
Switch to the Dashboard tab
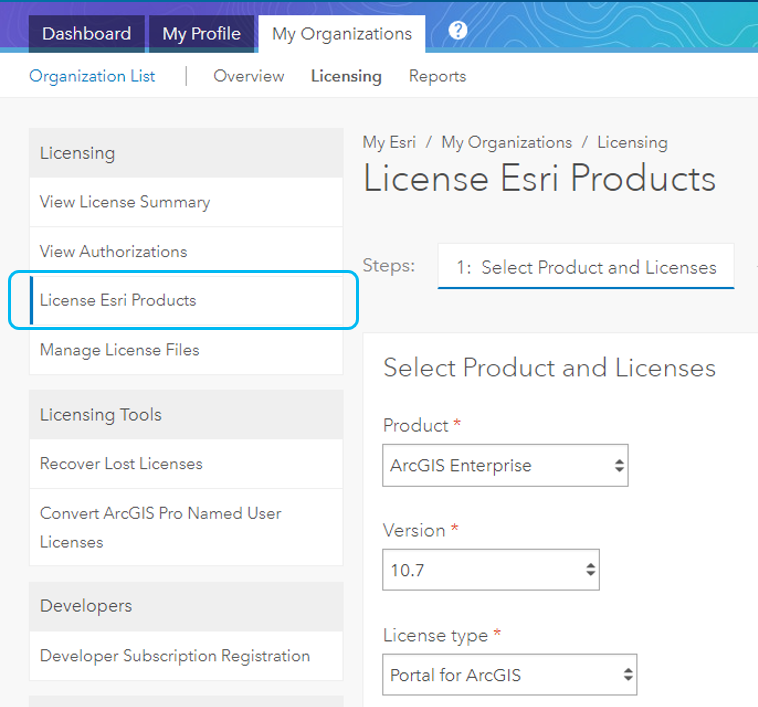coord(87,34)
